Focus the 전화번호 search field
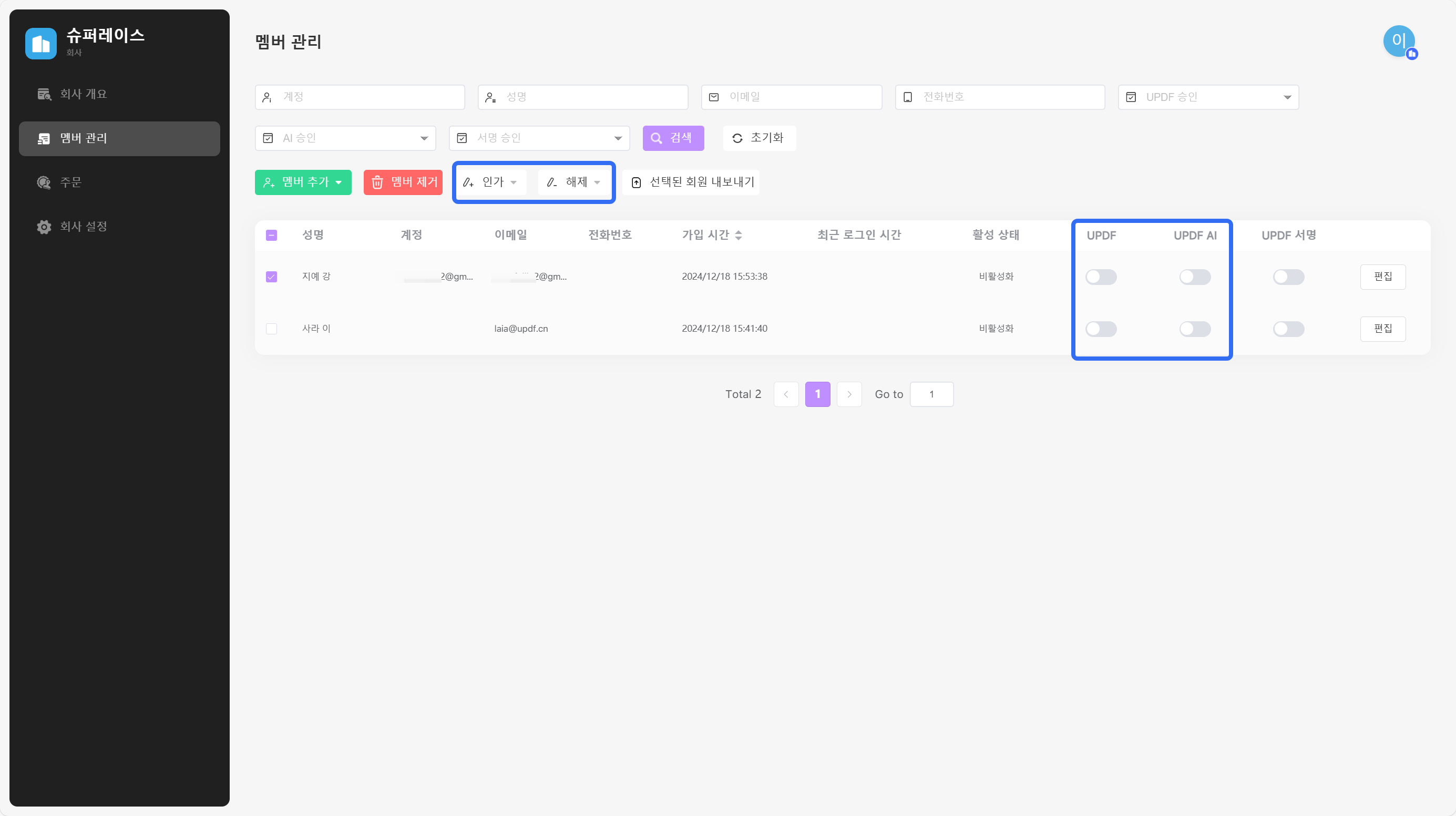 coord(1000,97)
